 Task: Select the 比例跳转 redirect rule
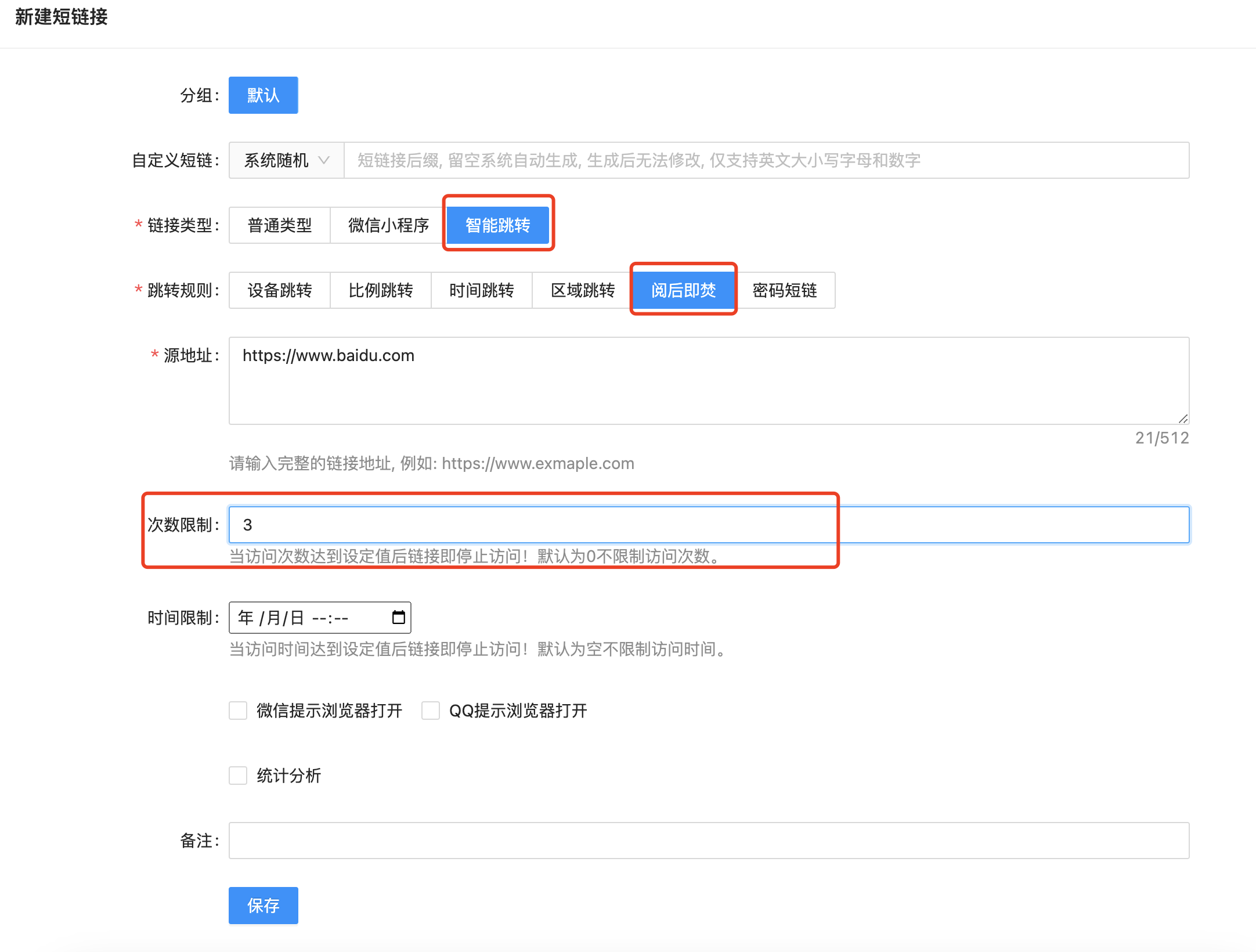(381, 290)
